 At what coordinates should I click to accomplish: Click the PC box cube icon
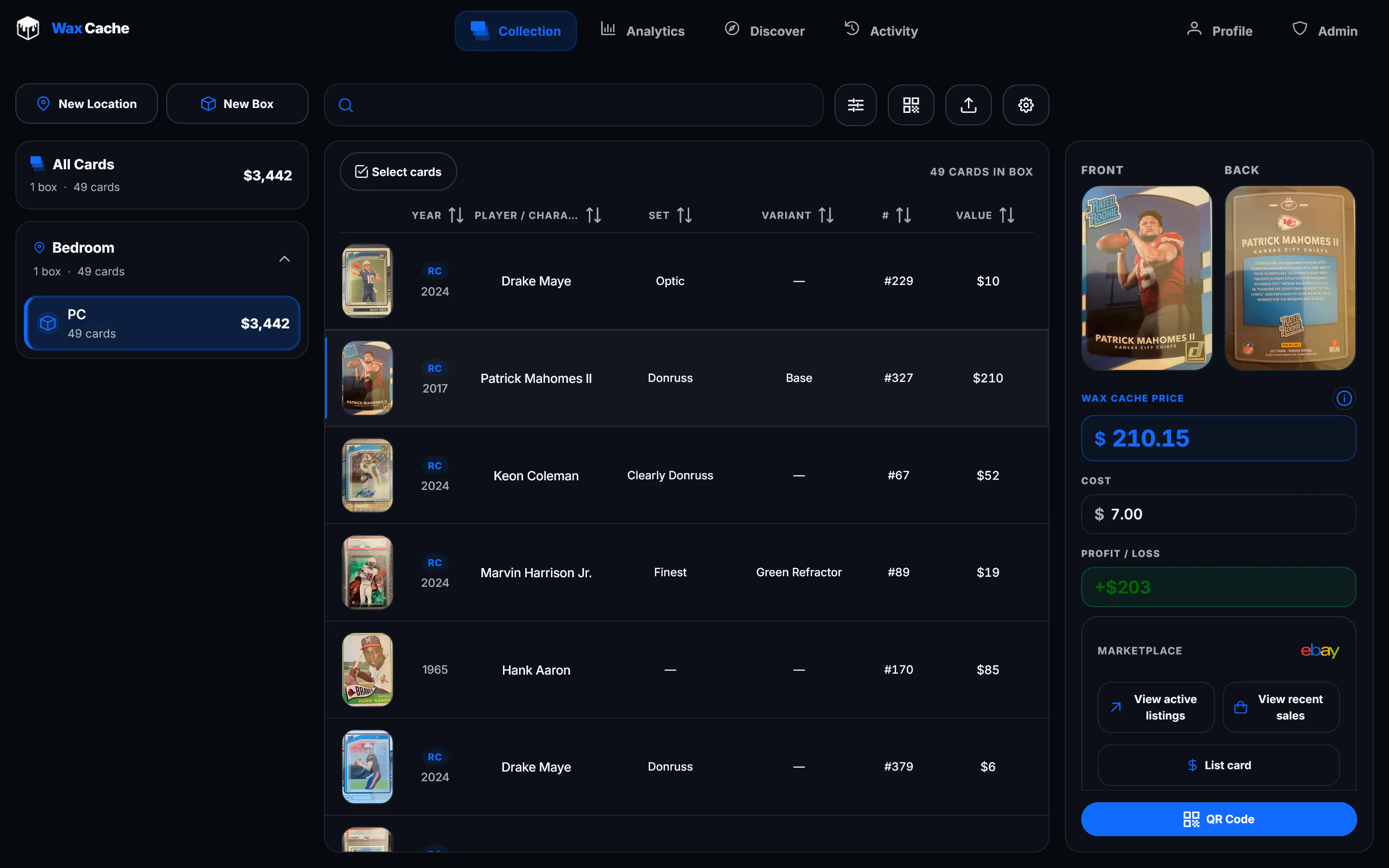(x=48, y=323)
